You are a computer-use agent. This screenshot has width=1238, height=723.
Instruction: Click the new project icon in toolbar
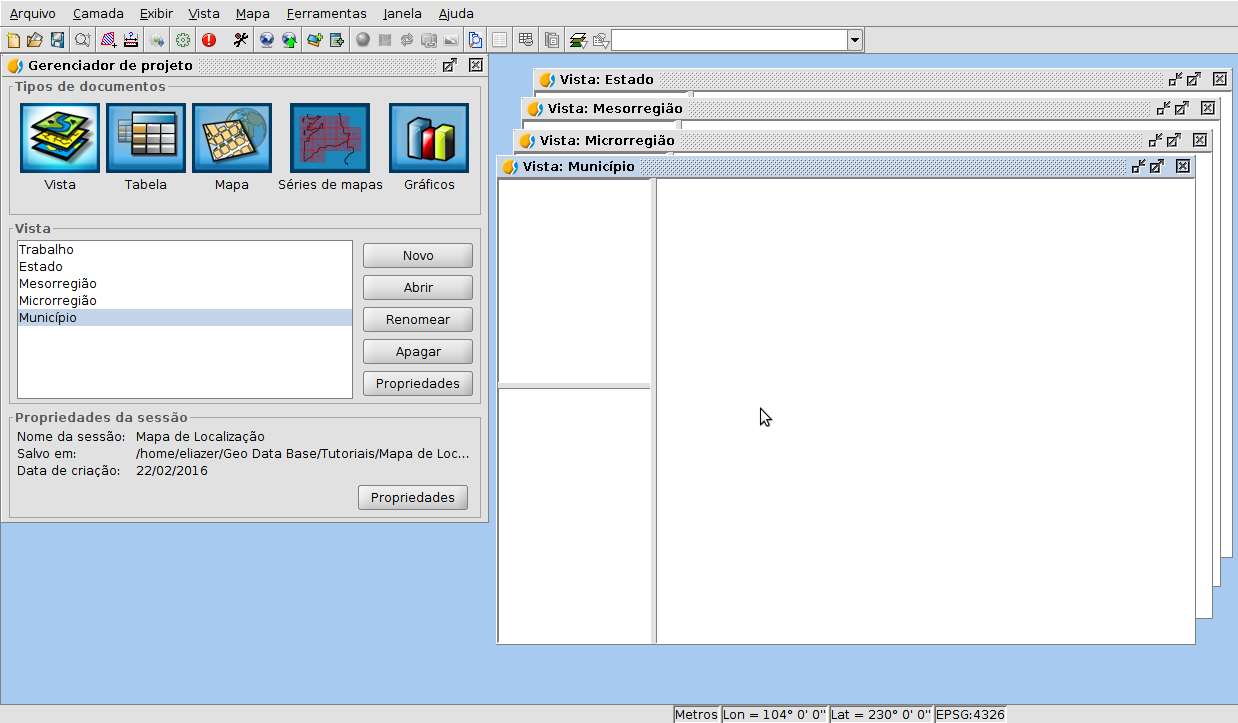[13, 40]
